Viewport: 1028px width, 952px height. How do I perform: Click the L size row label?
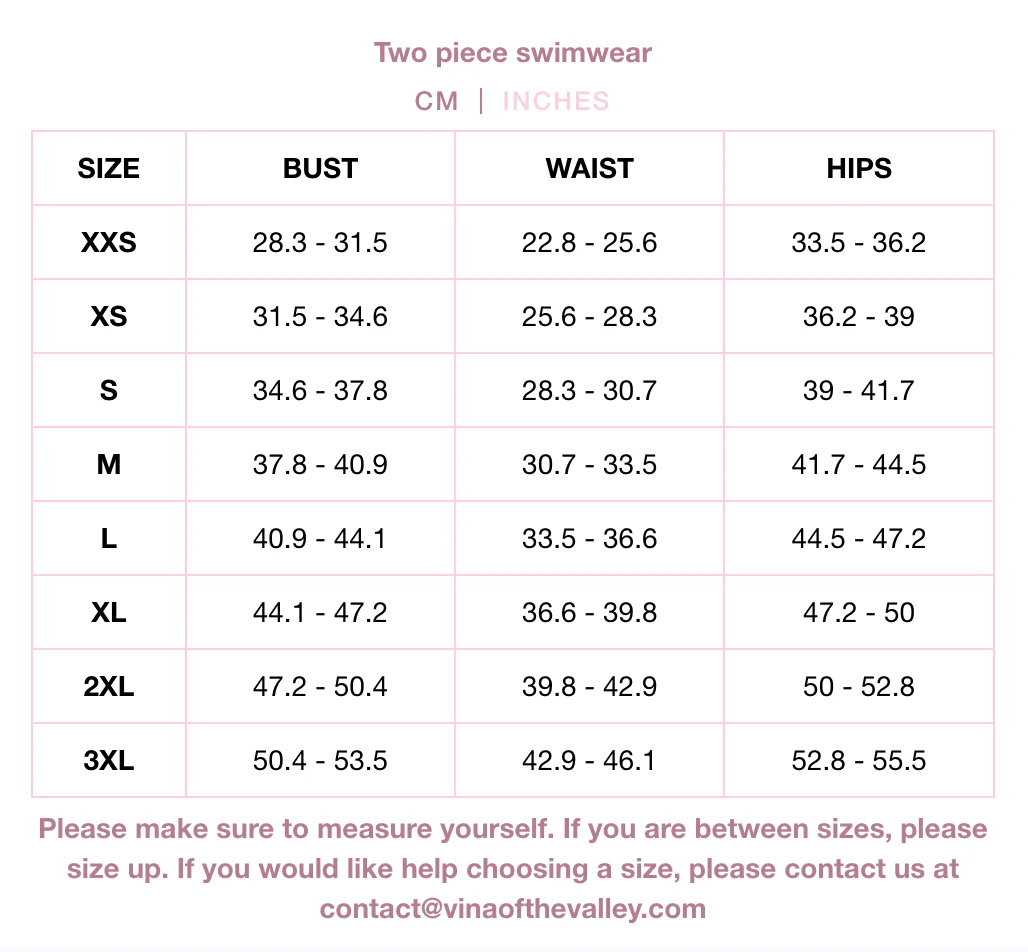tap(109, 538)
